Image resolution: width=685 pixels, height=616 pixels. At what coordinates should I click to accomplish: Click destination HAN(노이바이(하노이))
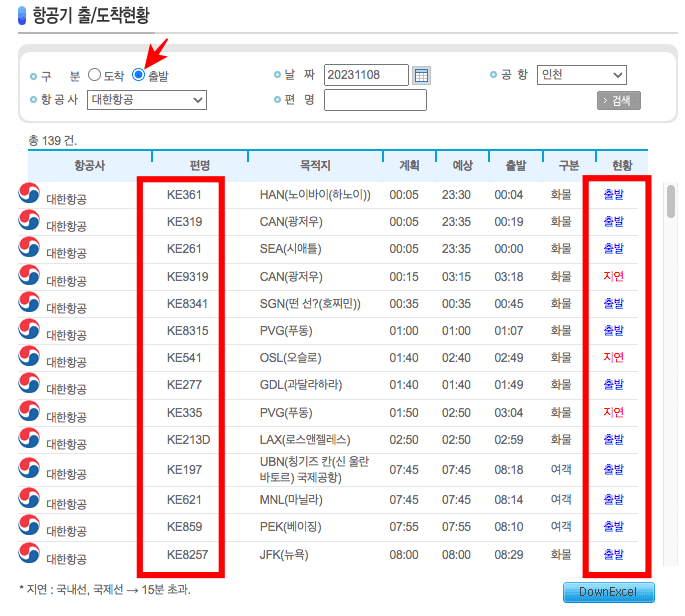coord(315,194)
